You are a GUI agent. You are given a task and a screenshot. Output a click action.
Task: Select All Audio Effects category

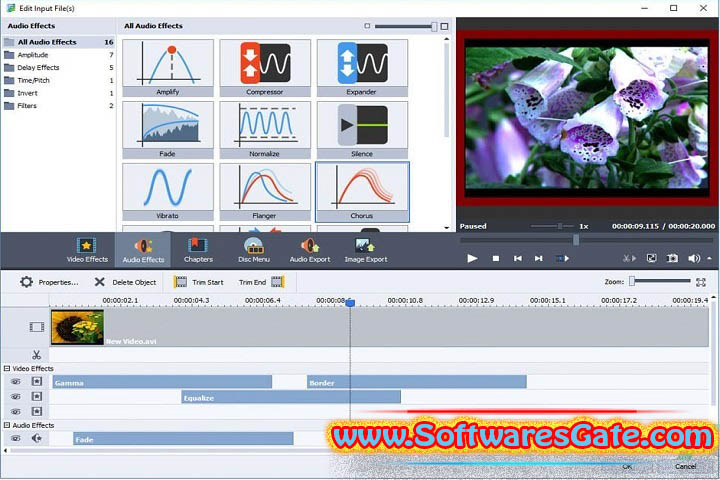[58, 42]
